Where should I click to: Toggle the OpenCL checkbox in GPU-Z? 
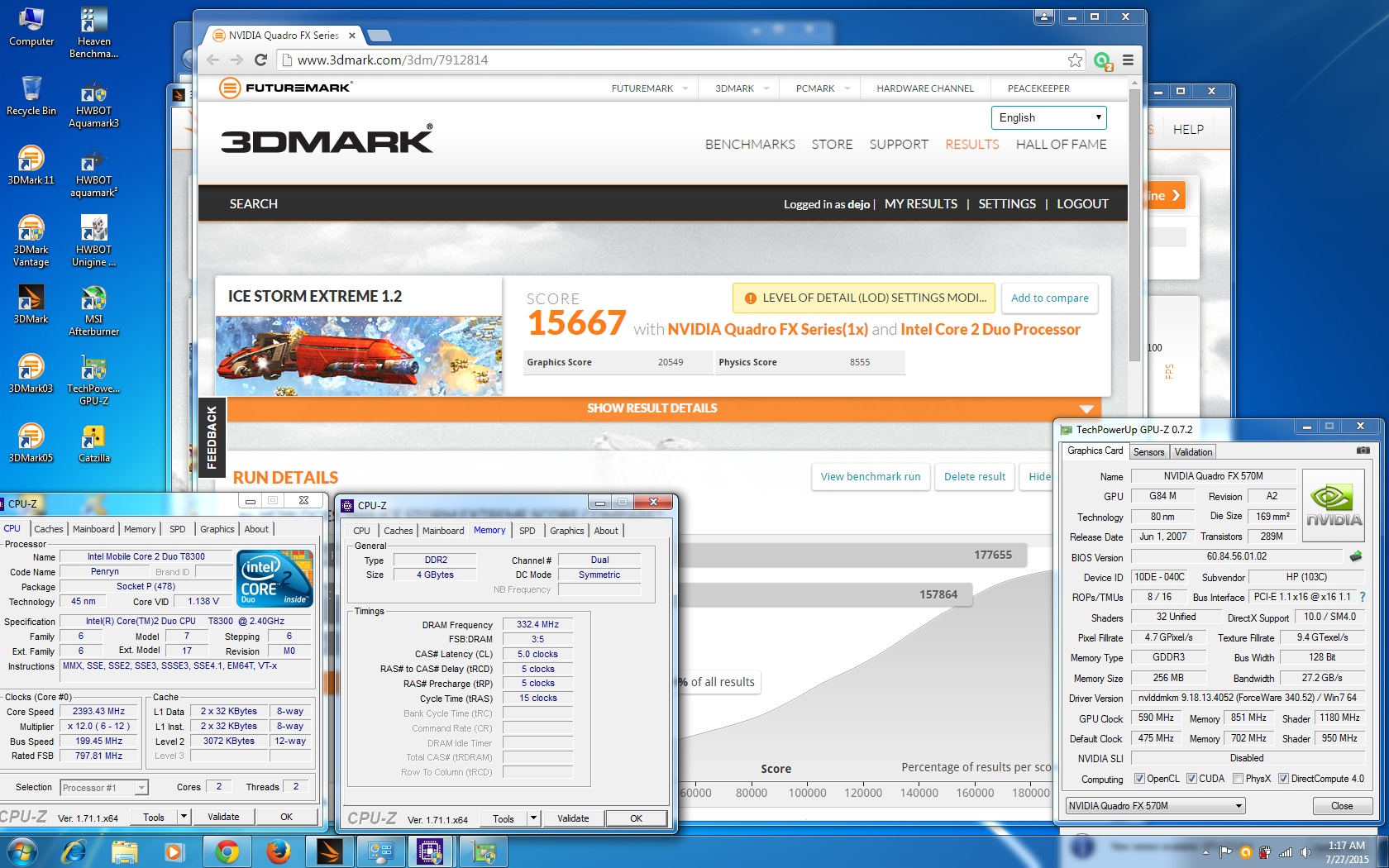click(x=1139, y=779)
